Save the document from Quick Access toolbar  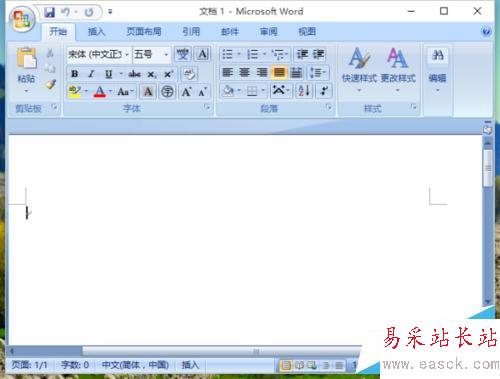point(50,12)
